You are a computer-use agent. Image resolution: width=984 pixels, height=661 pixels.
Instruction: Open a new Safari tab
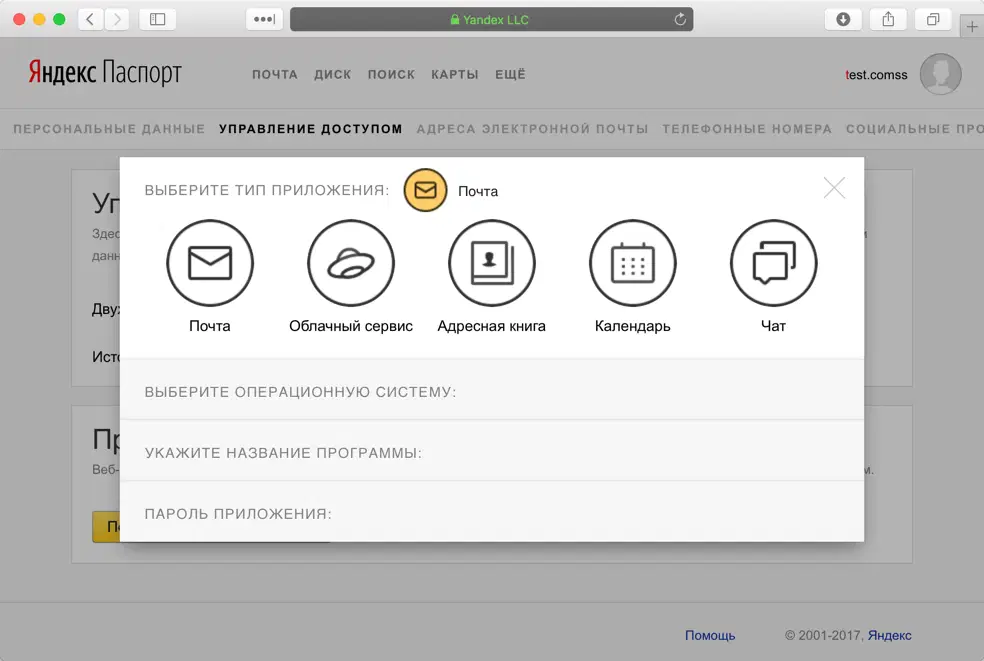click(971, 26)
